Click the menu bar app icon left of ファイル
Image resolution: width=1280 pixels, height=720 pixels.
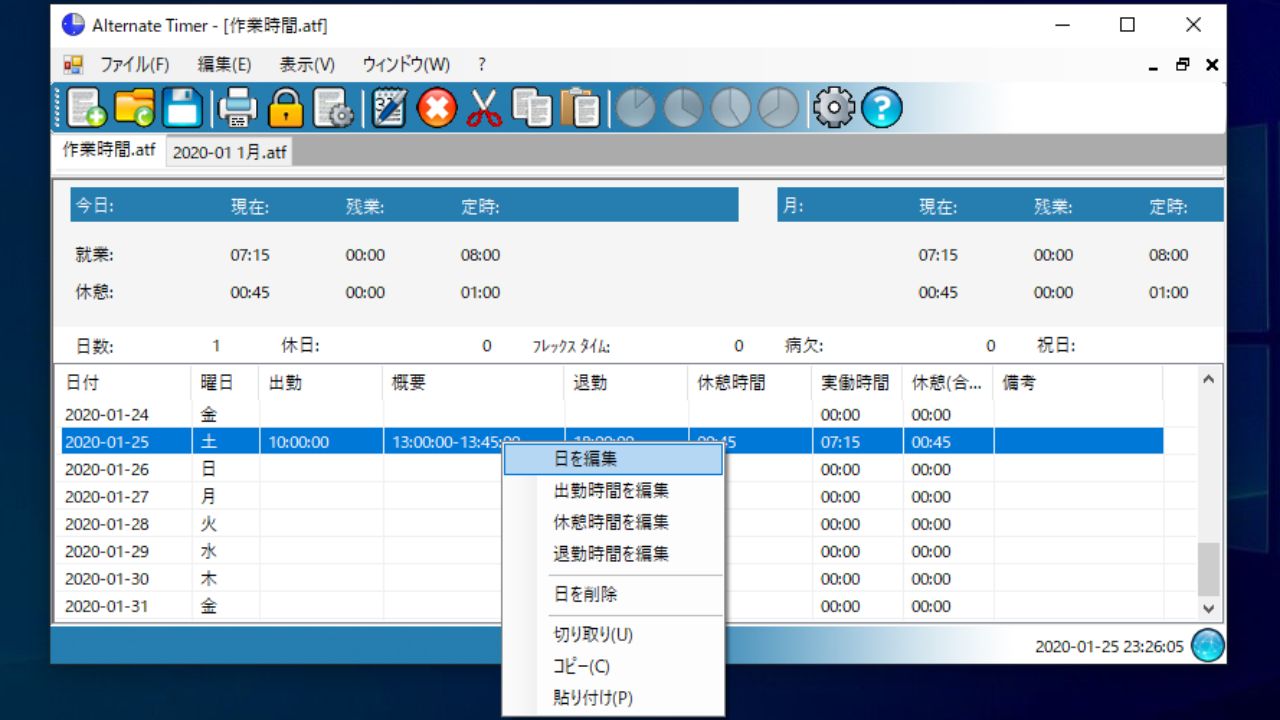pyautogui.click(x=73, y=65)
